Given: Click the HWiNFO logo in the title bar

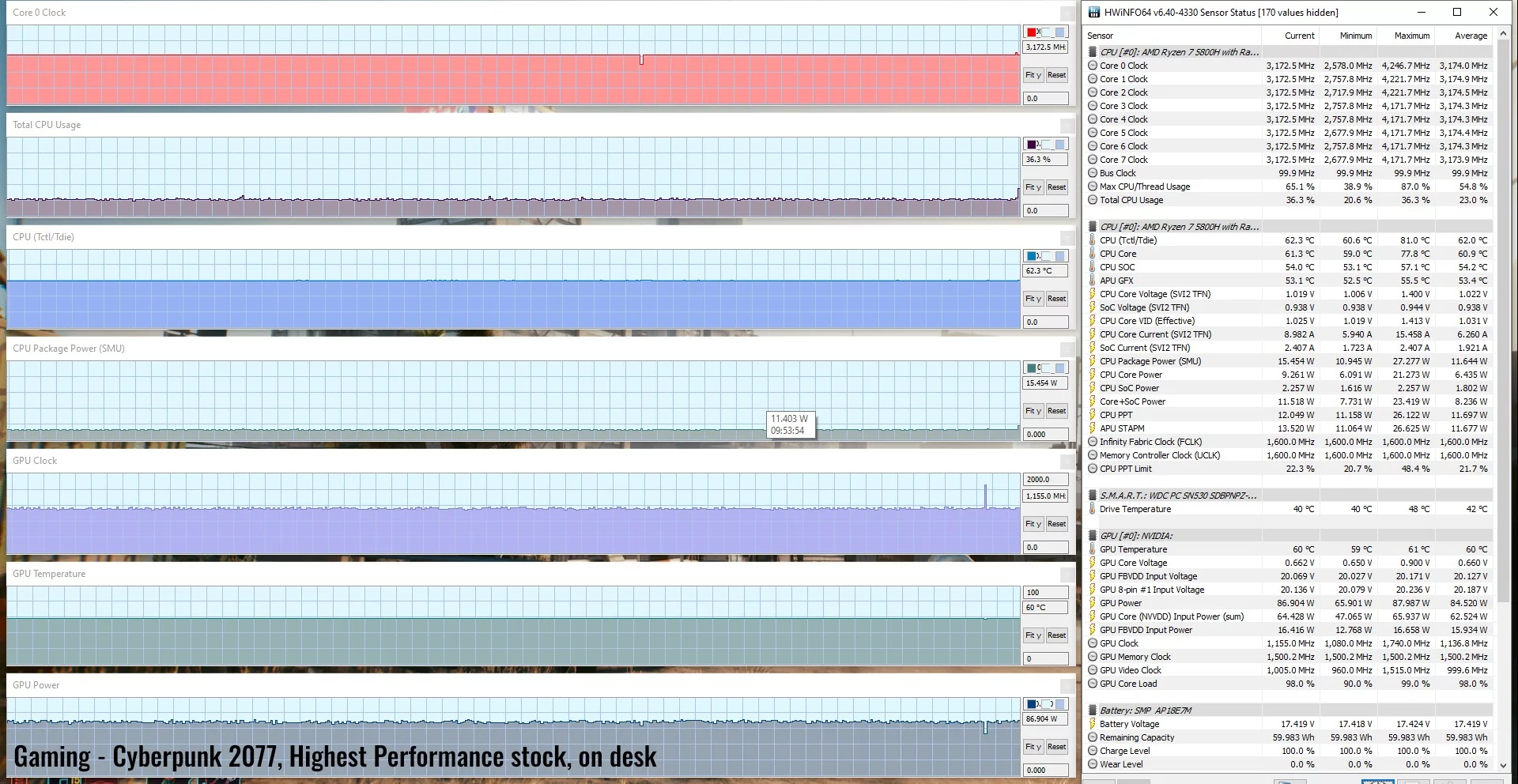Looking at the screenshot, I should pyautogui.click(x=1094, y=12).
